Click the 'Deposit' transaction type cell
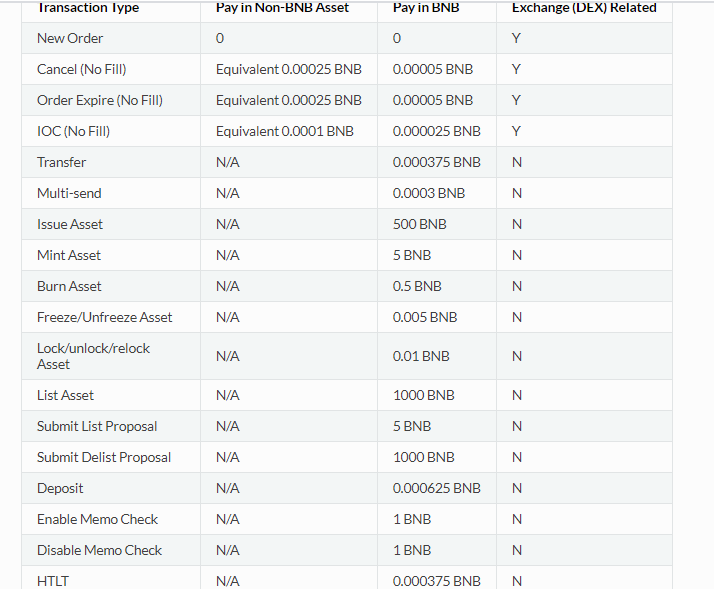The width and height of the screenshot is (714, 589). (60, 488)
